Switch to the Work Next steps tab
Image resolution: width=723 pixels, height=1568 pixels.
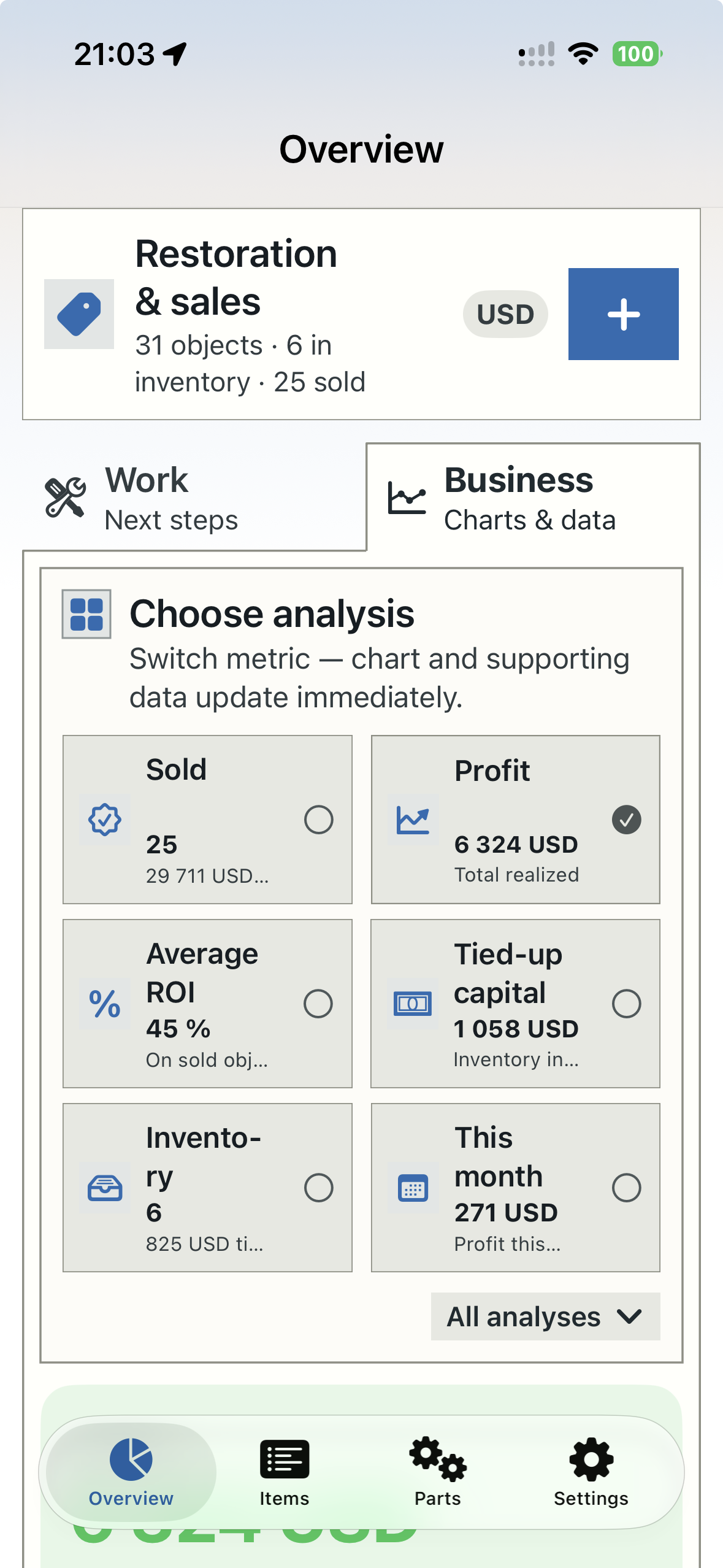click(x=194, y=498)
